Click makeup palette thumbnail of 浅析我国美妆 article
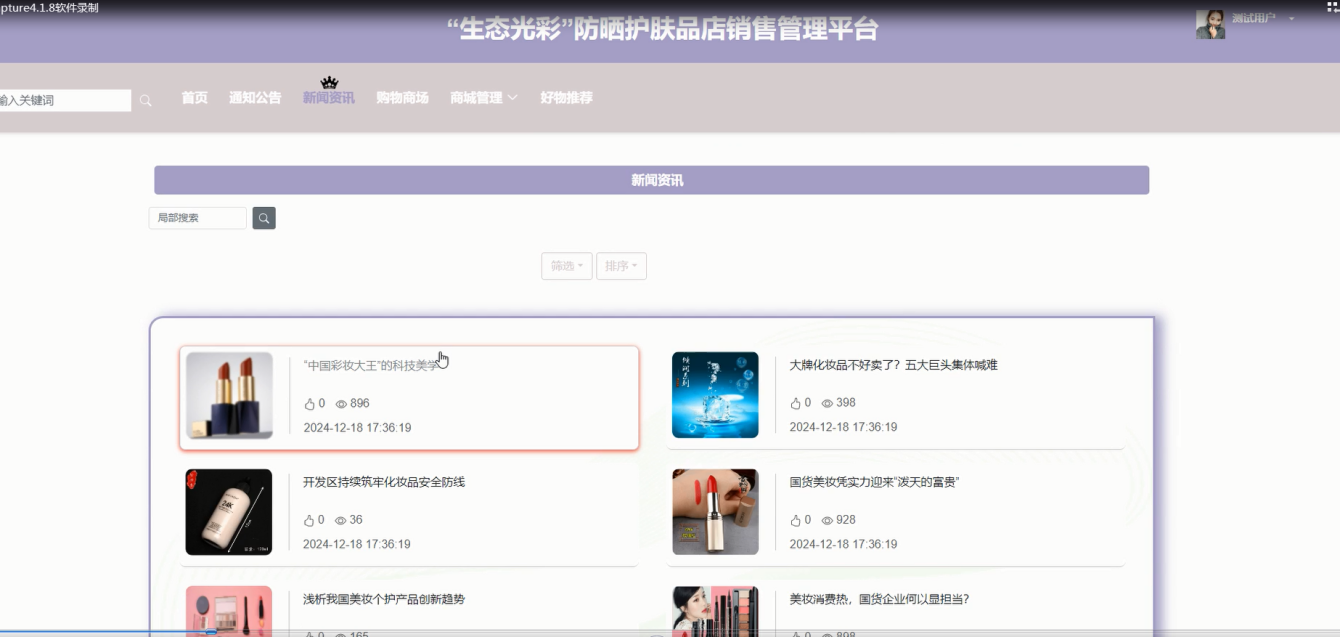Screen dimensions: 1340x637 click(229, 610)
